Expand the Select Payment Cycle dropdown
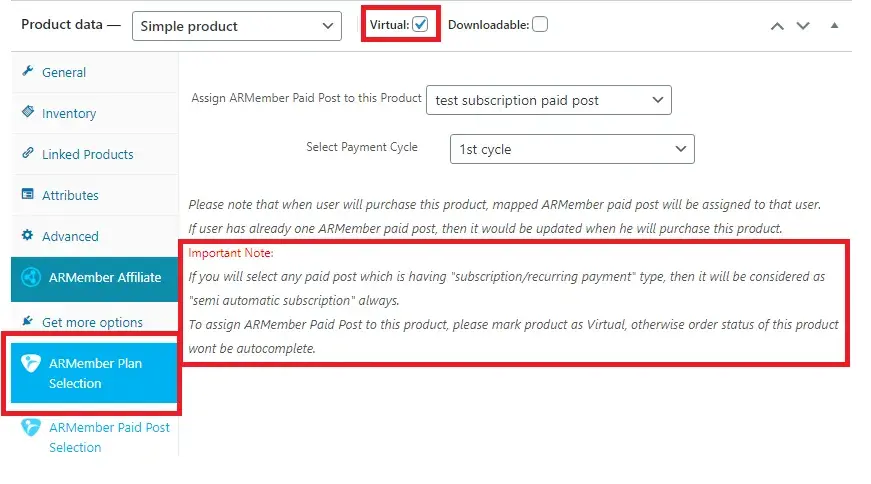The width and height of the screenshot is (871, 484). tap(572, 149)
